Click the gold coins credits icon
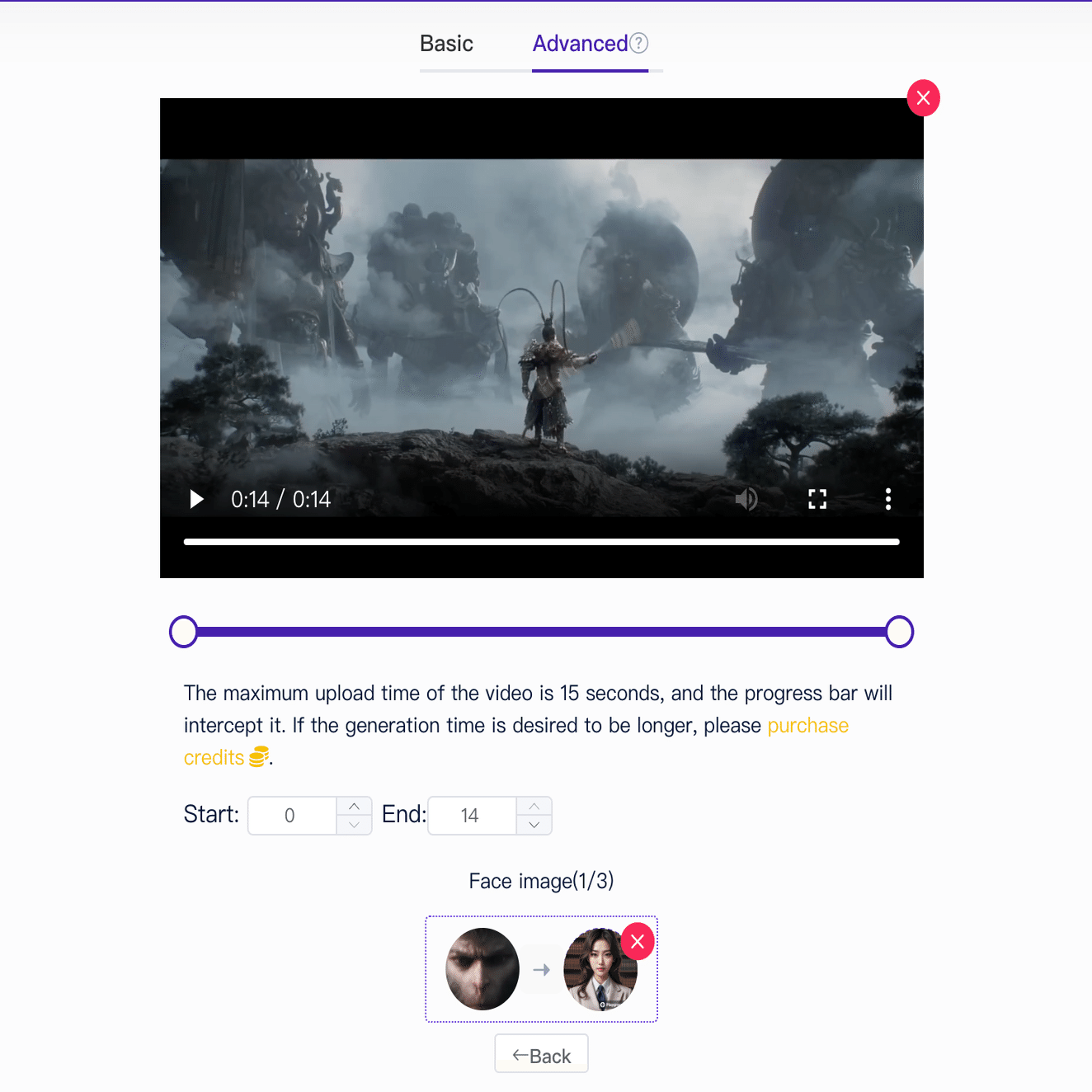This screenshot has height=1092, width=1092. (x=259, y=756)
